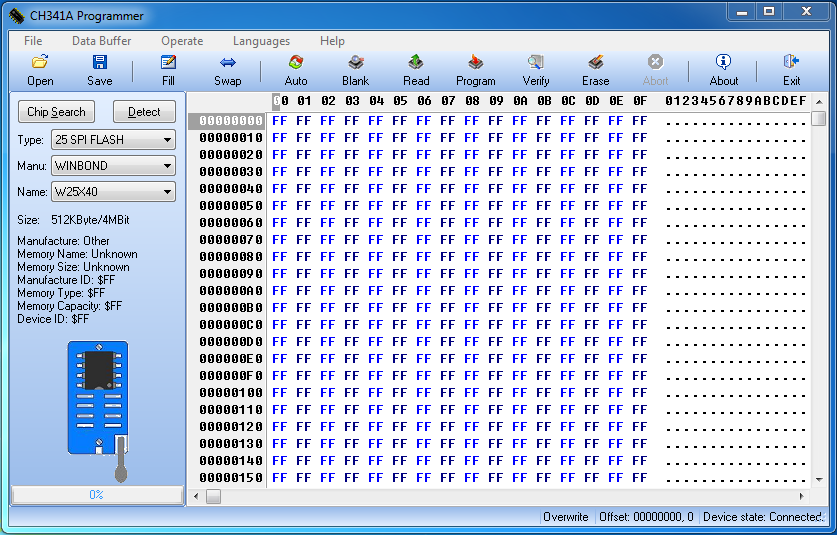
Task: Click the Device ID: $FF text
Action: [x=53, y=319]
